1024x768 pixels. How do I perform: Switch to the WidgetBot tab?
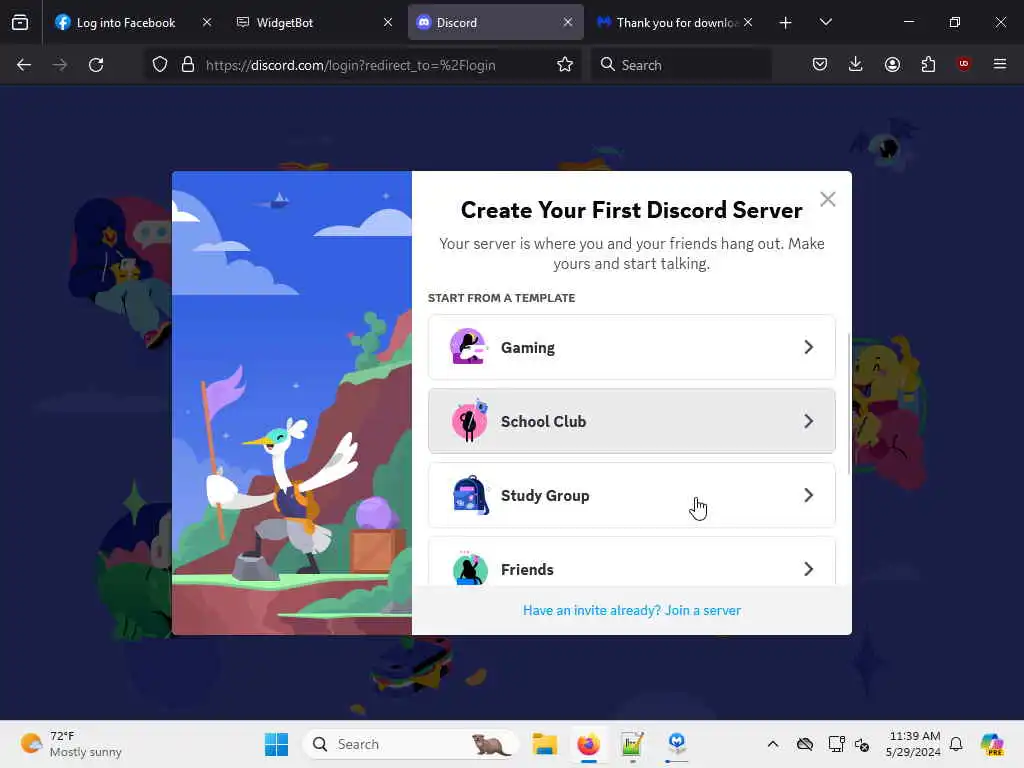tap(313, 23)
